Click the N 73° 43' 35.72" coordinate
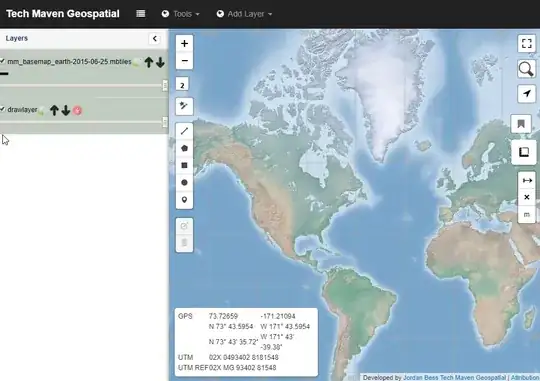The width and height of the screenshot is (540, 381). click(233, 342)
